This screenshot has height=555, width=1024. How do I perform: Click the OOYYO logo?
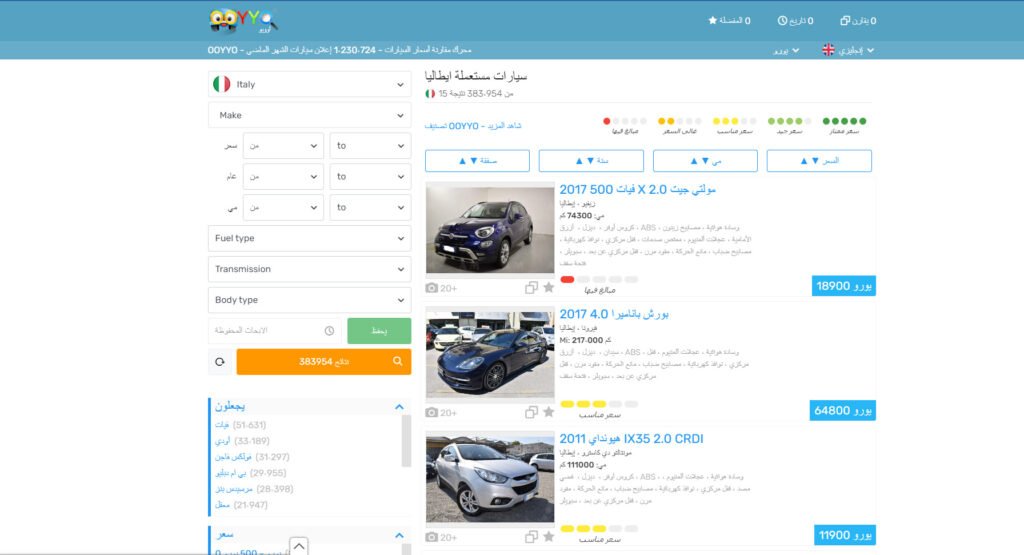pos(244,20)
